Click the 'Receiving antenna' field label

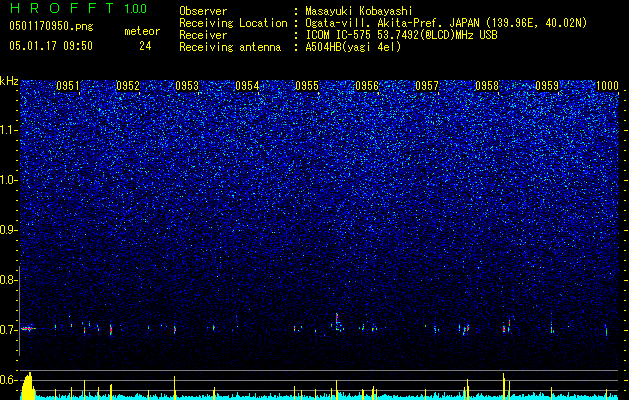[x=230, y=47]
